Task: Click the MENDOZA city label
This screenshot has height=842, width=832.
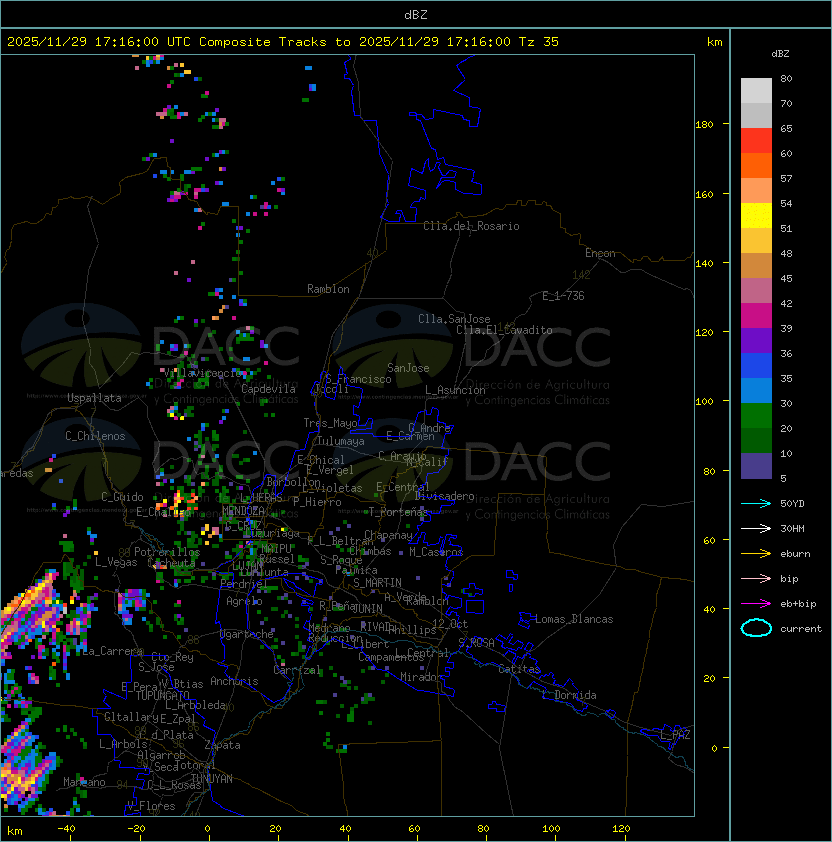Action: pyautogui.click(x=243, y=511)
